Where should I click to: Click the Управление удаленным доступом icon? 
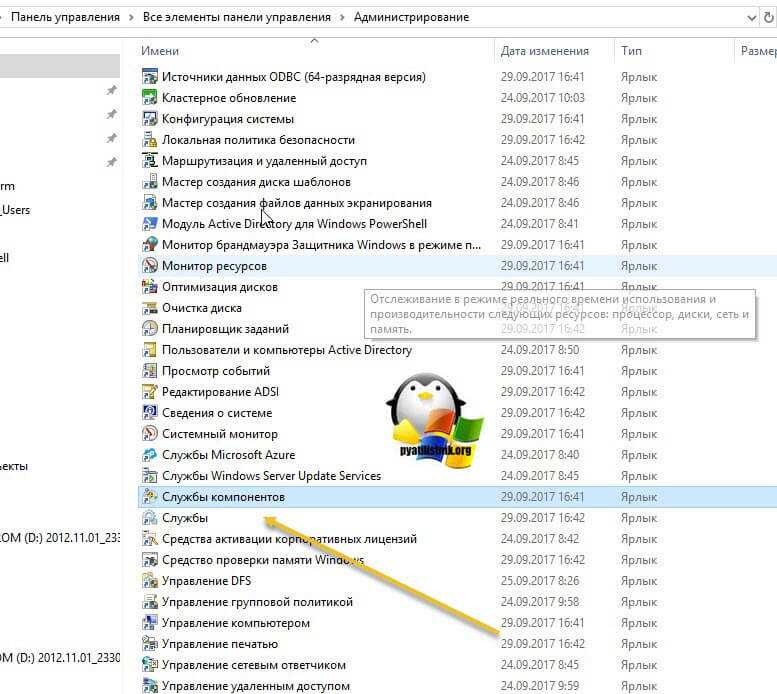pos(150,686)
